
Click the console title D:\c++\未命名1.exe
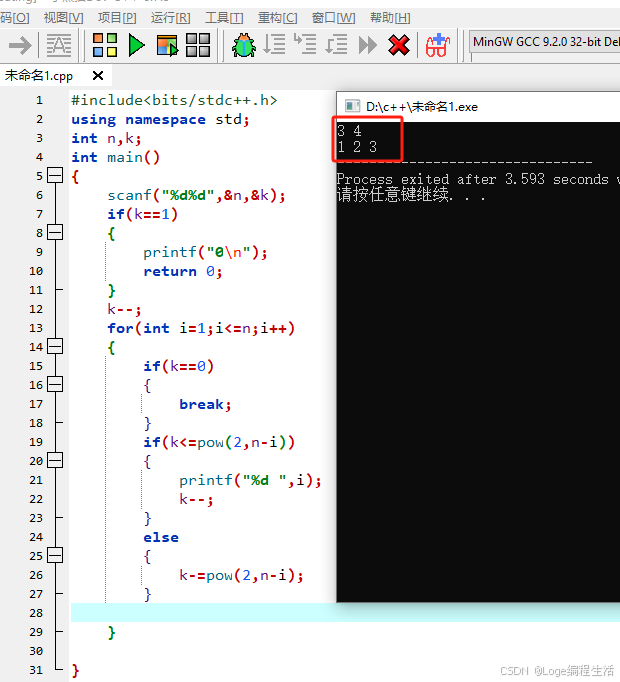pyautogui.click(x=422, y=107)
